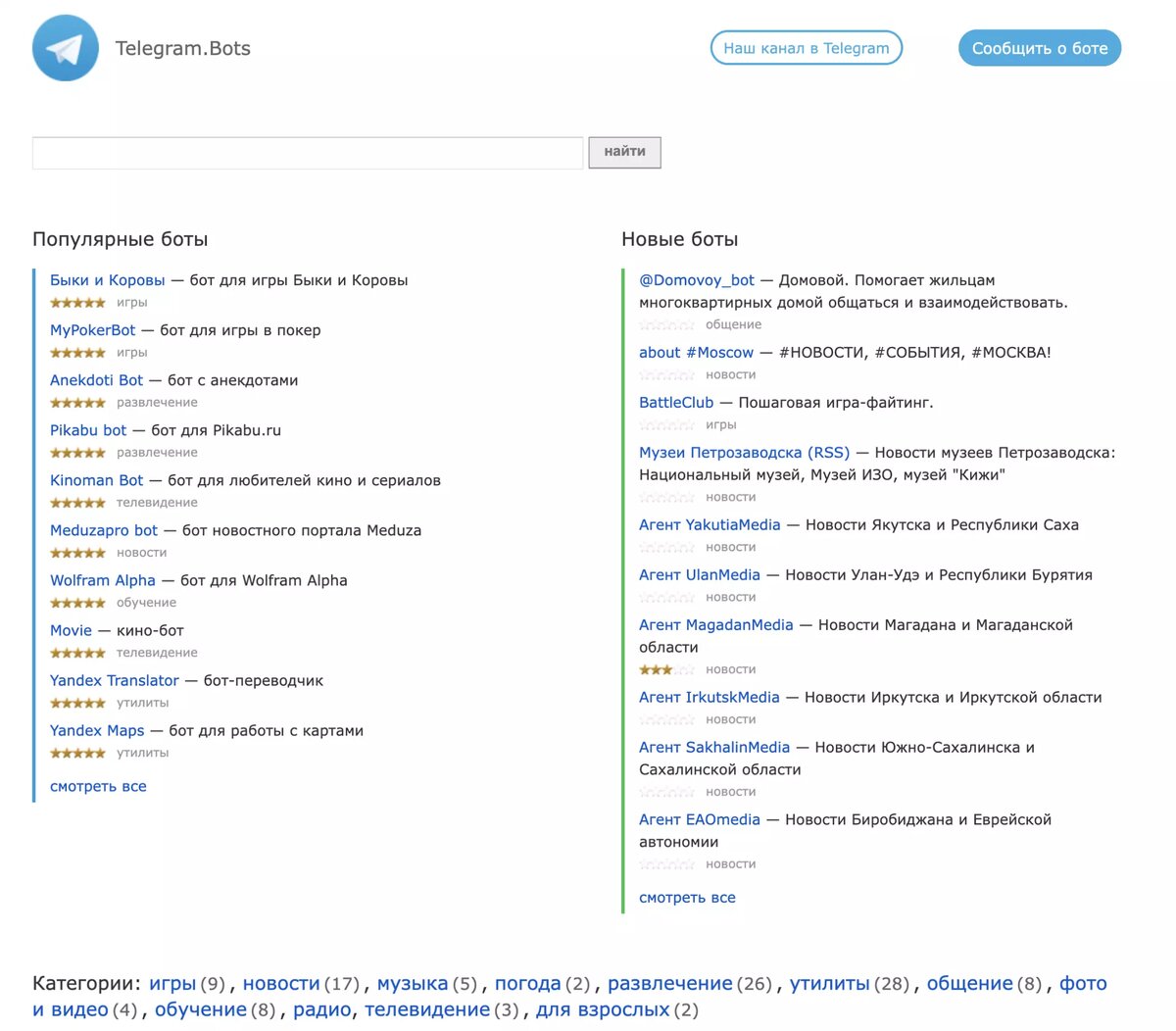Screen dimensions: 1176x1031
Task: Rate Агент IrkutskMedia using empty stars
Action: pos(666,720)
